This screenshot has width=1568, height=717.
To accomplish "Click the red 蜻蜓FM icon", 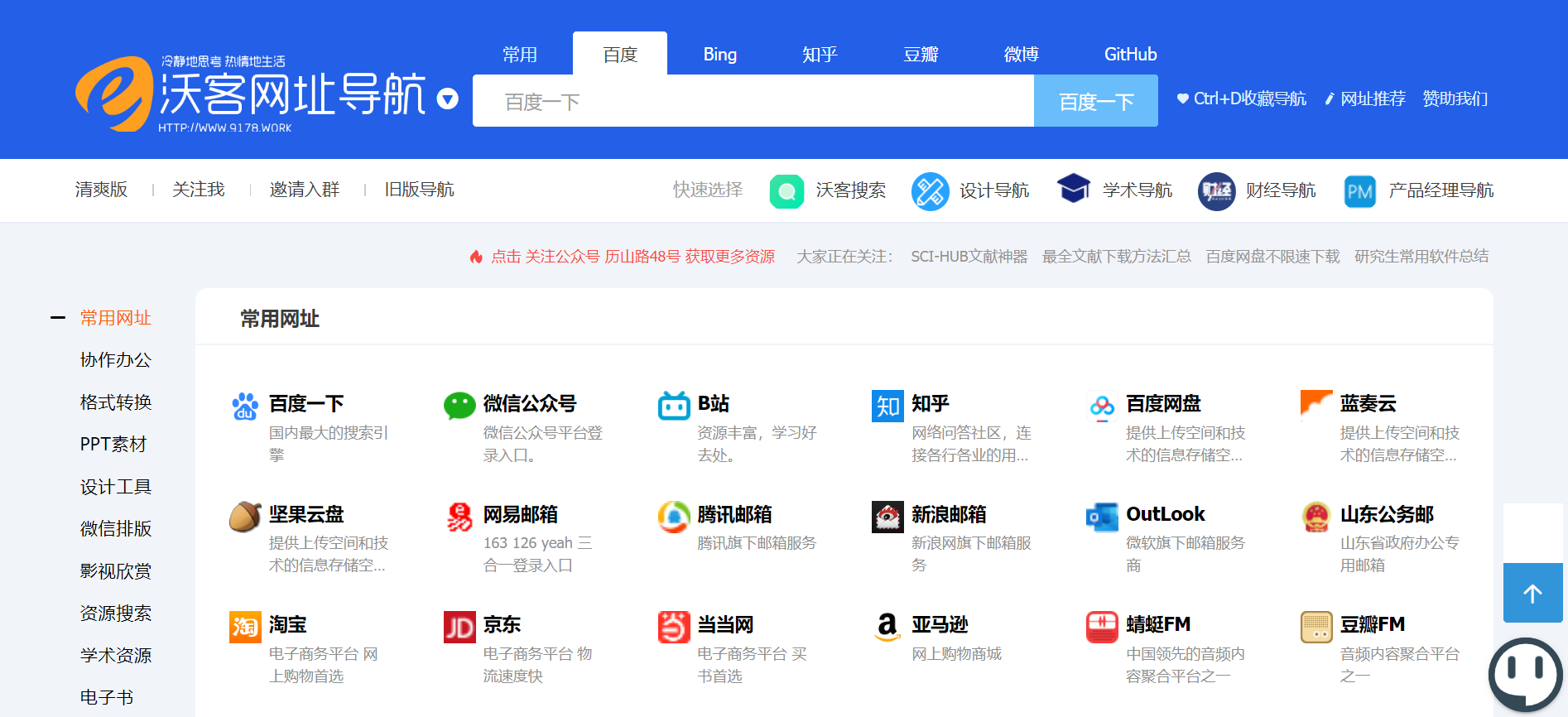I will click(x=1102, y=627).
